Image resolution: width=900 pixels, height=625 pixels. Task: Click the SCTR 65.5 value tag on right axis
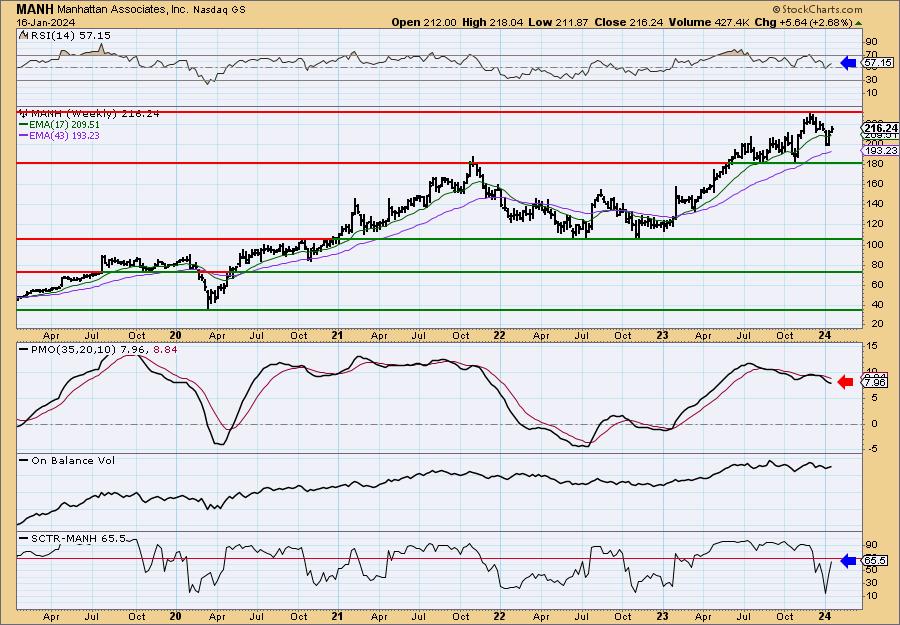click(x=876, y=561)
